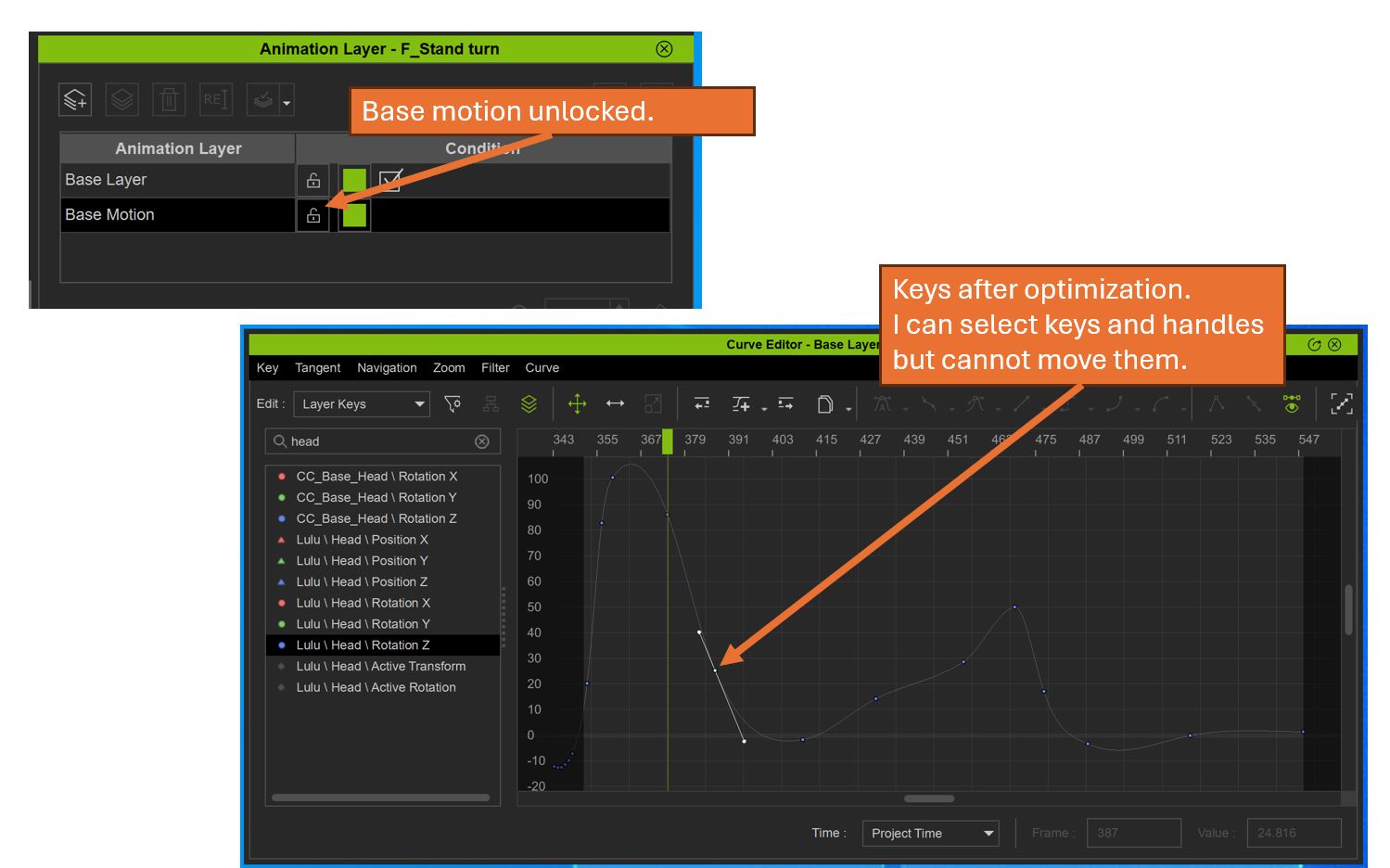The image size is (1390, 868).
Task: Open the Tangent menu
Action: (x=318, y=368)
